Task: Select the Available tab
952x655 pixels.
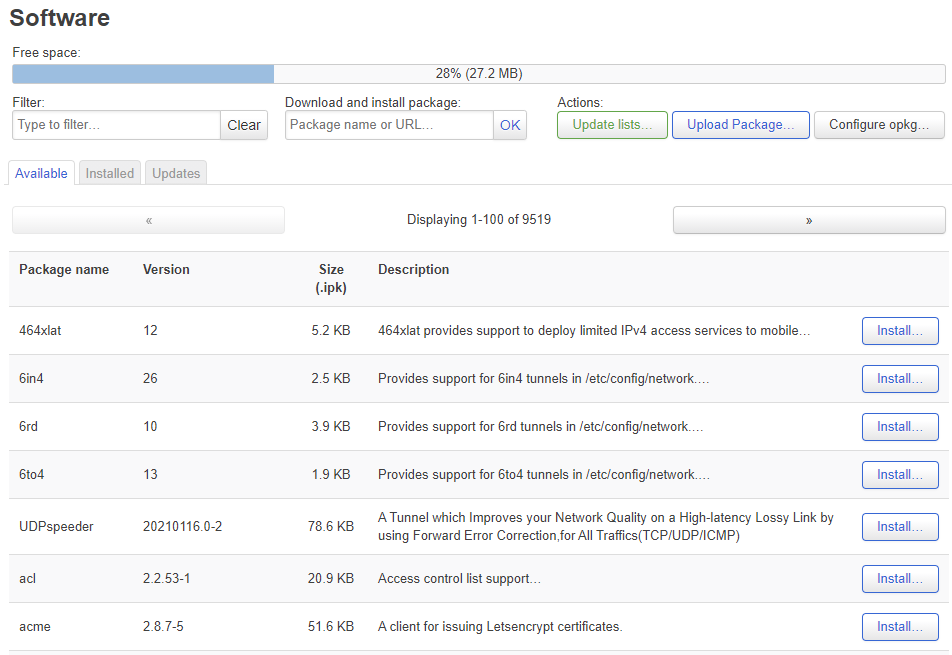Action: (41, 173)
